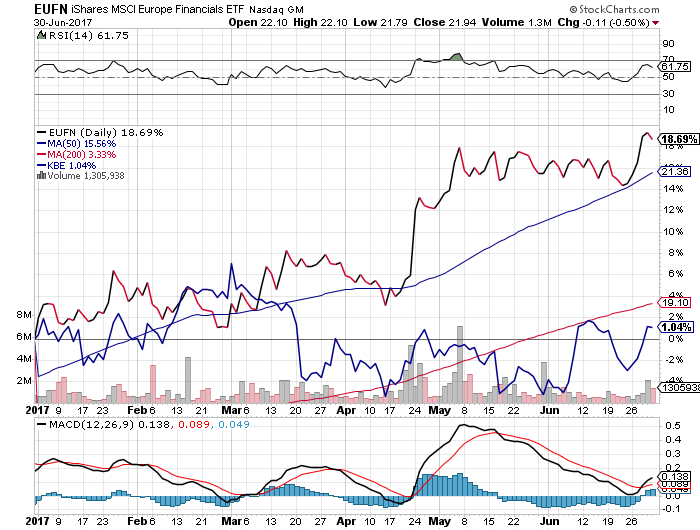Image resolution: width=700 pixels, height=530 pixels.
Task: Click the blue 0.049 histogram value in MACD legend
Action: [233, 424]
